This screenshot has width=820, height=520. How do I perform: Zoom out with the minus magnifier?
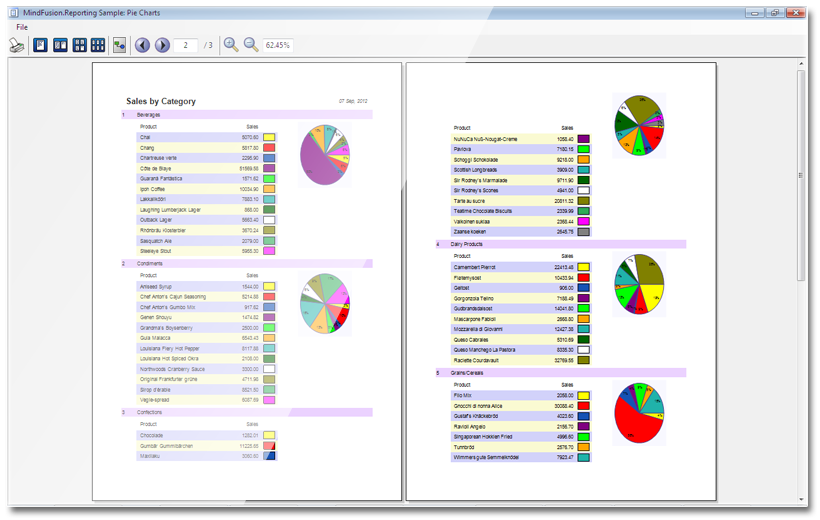pyautogui.click(x=251, y=45)
